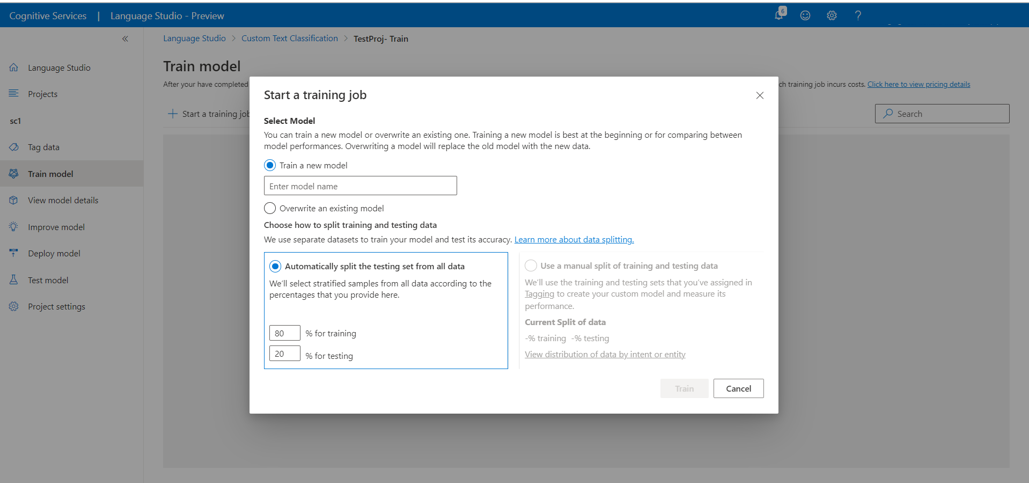The width and height of the screenshot is (1029, 483).
Task: Click the Cancel button
Action: point(738,388)
